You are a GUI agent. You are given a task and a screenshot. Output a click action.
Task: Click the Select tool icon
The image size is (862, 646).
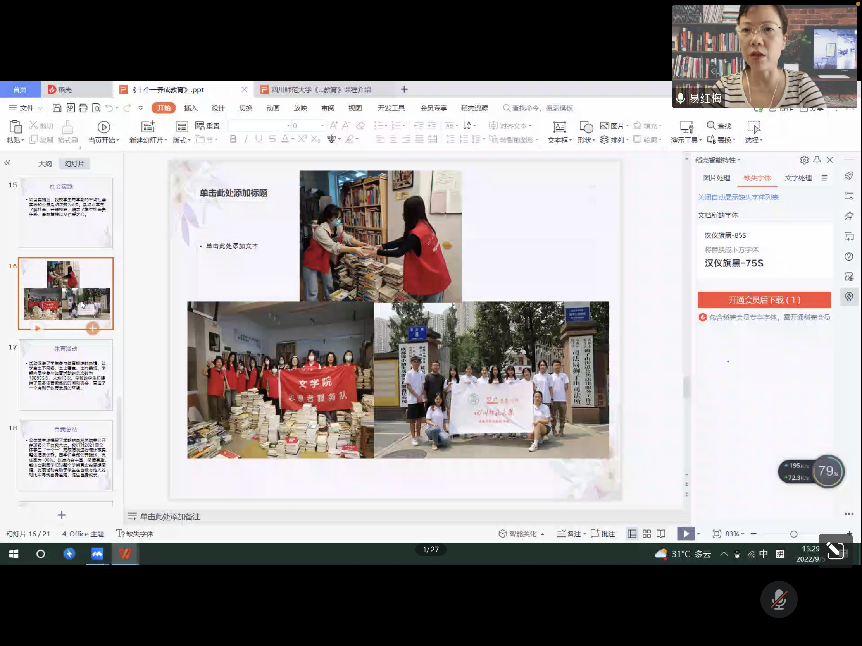753,128
